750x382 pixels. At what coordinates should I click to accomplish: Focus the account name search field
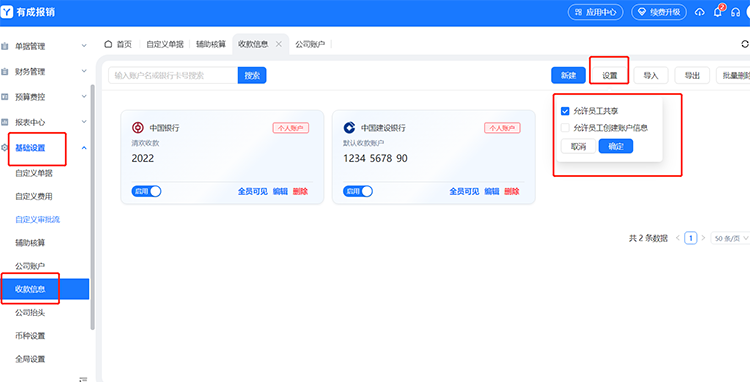(x=173, y=75)
